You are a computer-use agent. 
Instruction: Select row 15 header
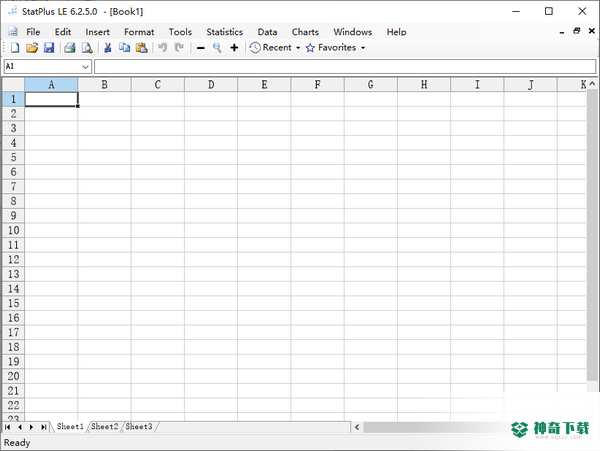click(13, 303)
